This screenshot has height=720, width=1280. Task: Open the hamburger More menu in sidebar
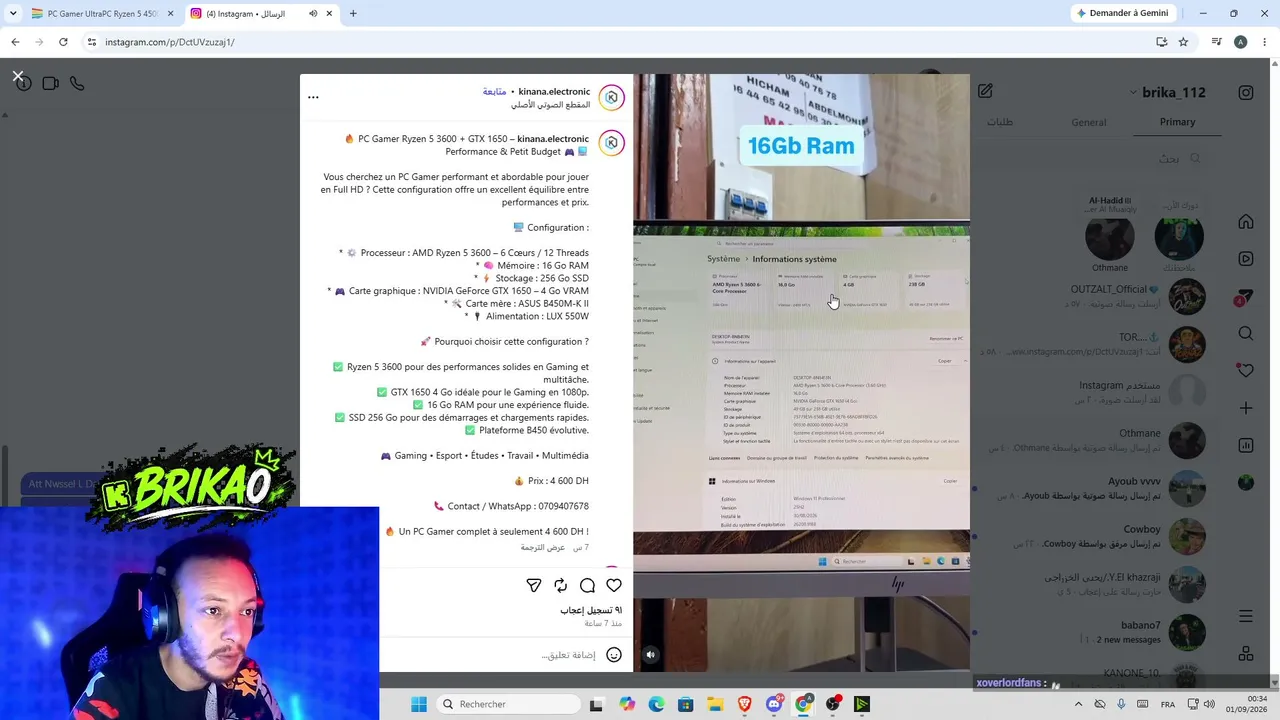coord(1246,616)
